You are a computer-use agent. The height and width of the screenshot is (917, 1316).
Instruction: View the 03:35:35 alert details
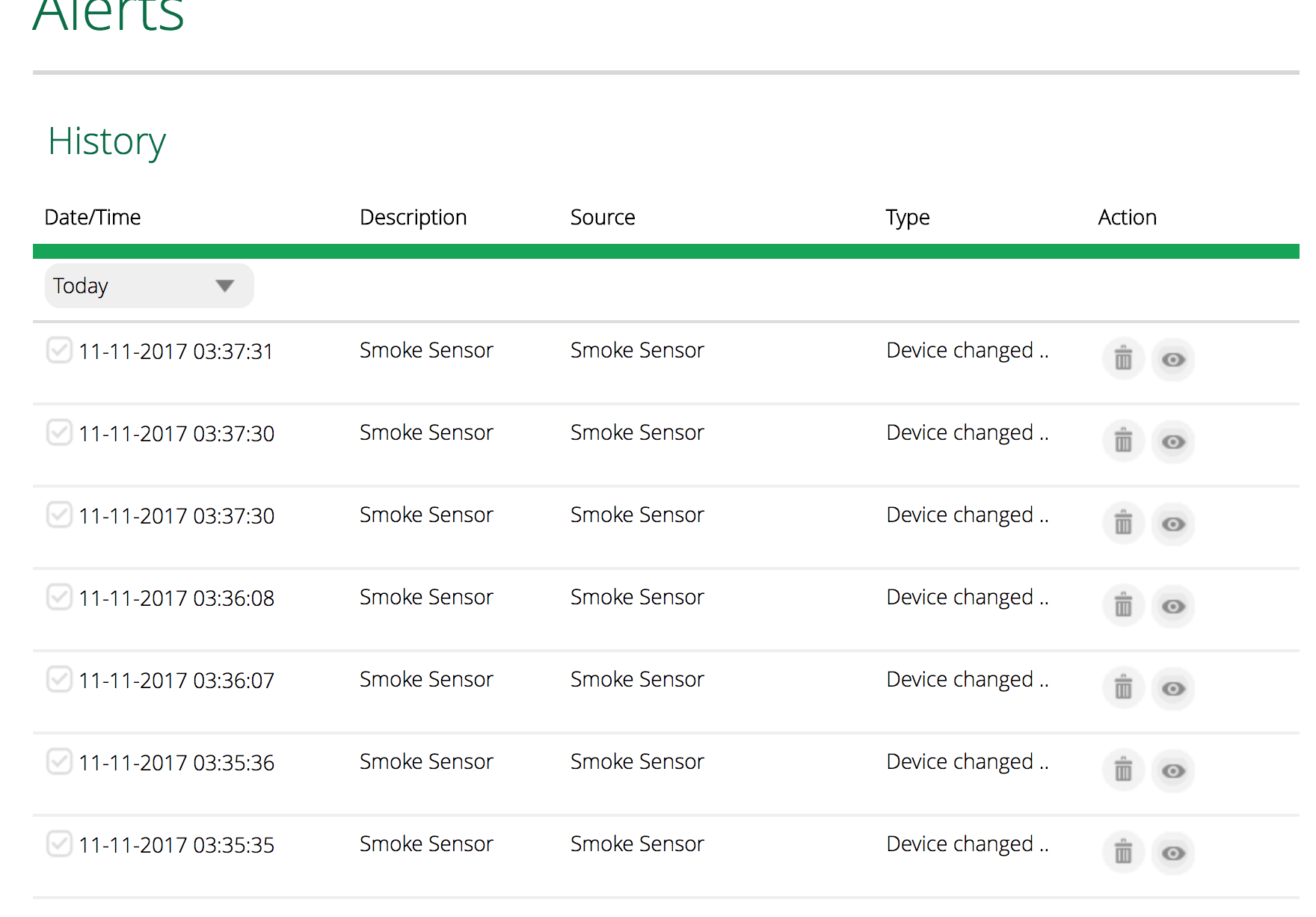click(1172, 853)
